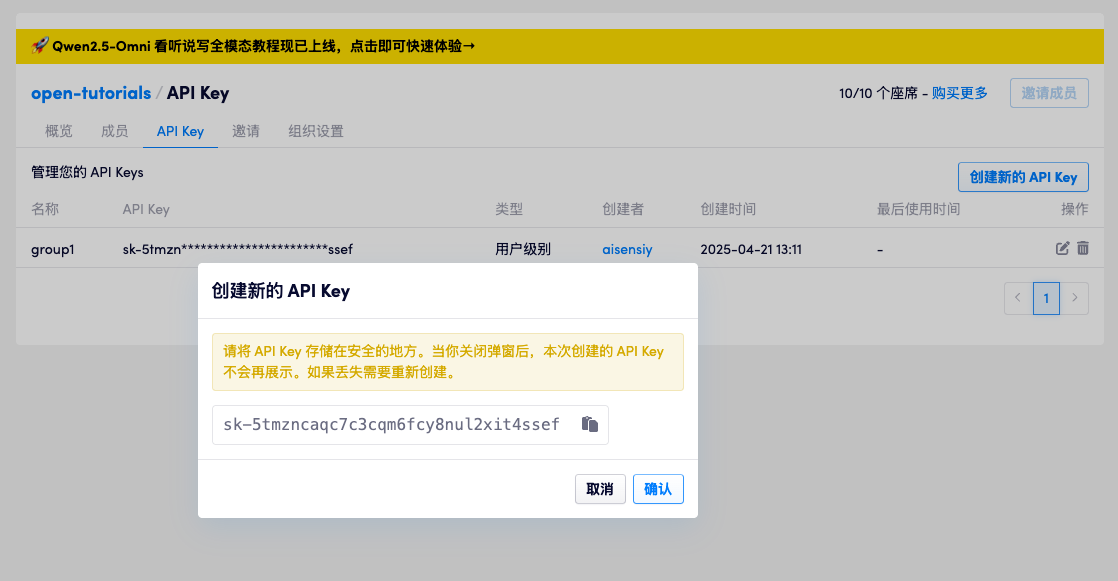The height and width of the screenshot is (581, 1118).
Task: Switch to the 概览 tab
Action: (x=58, y=130)
